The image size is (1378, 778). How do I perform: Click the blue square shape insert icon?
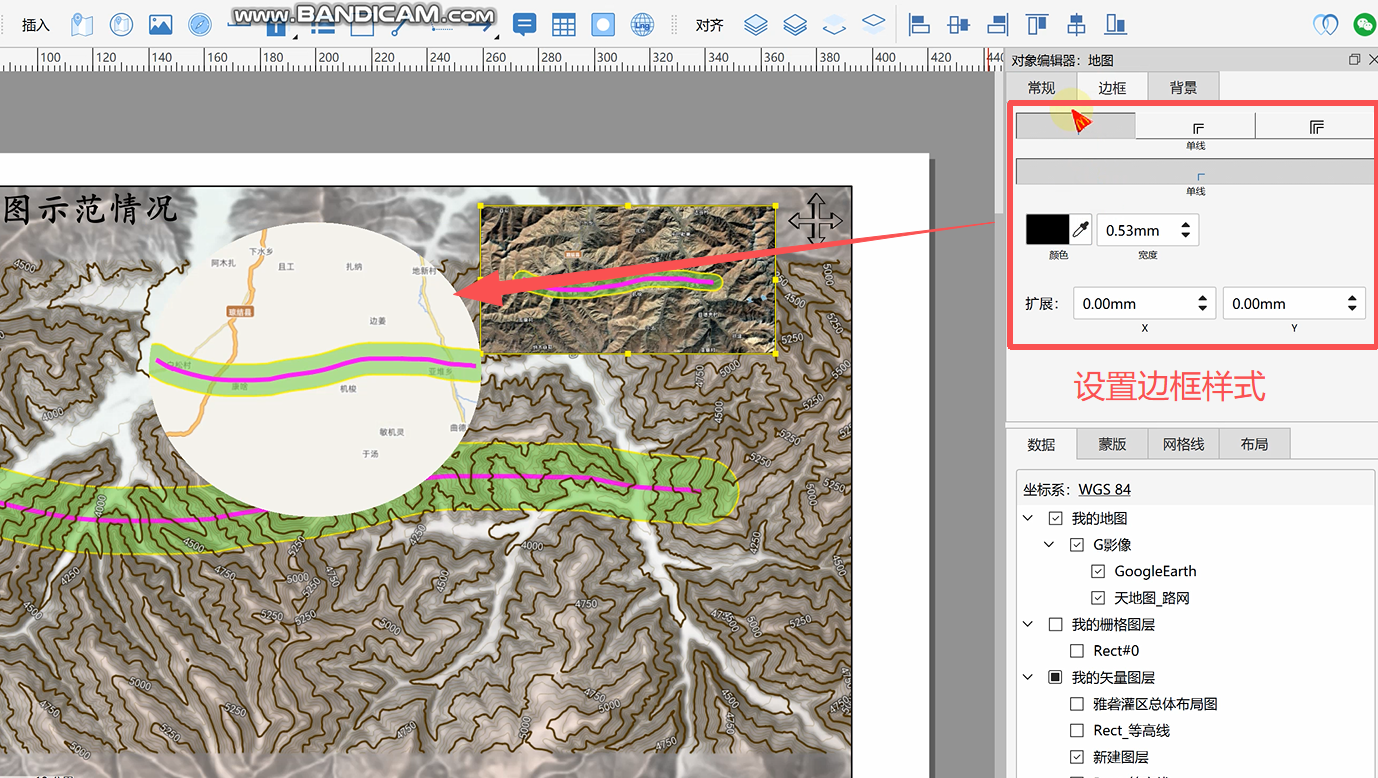tap(603, 25)
